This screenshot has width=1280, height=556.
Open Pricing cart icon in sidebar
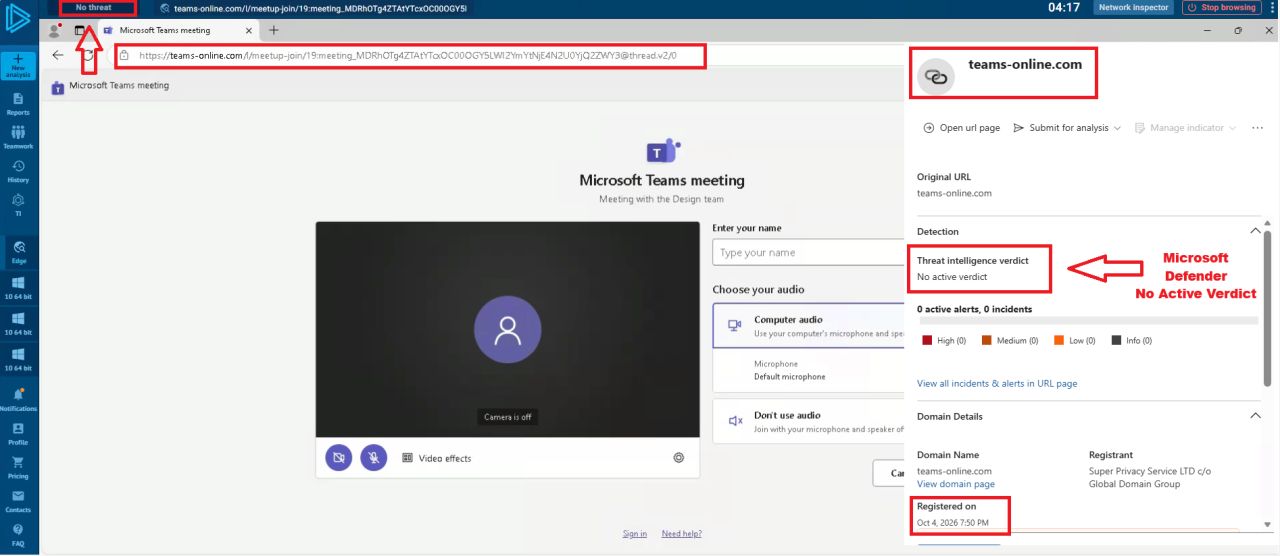(x=18, y=467)
